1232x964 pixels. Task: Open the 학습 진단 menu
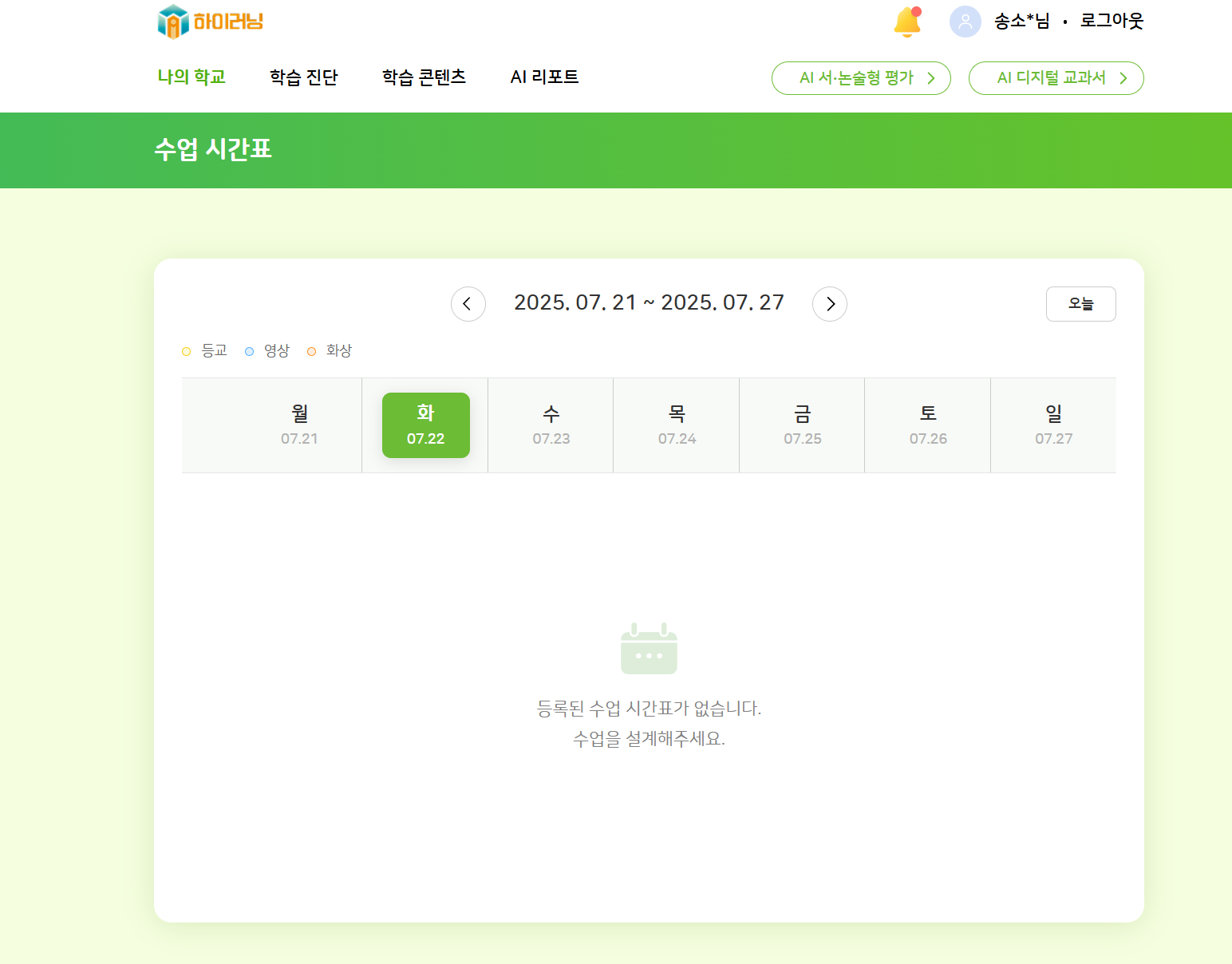304,77
